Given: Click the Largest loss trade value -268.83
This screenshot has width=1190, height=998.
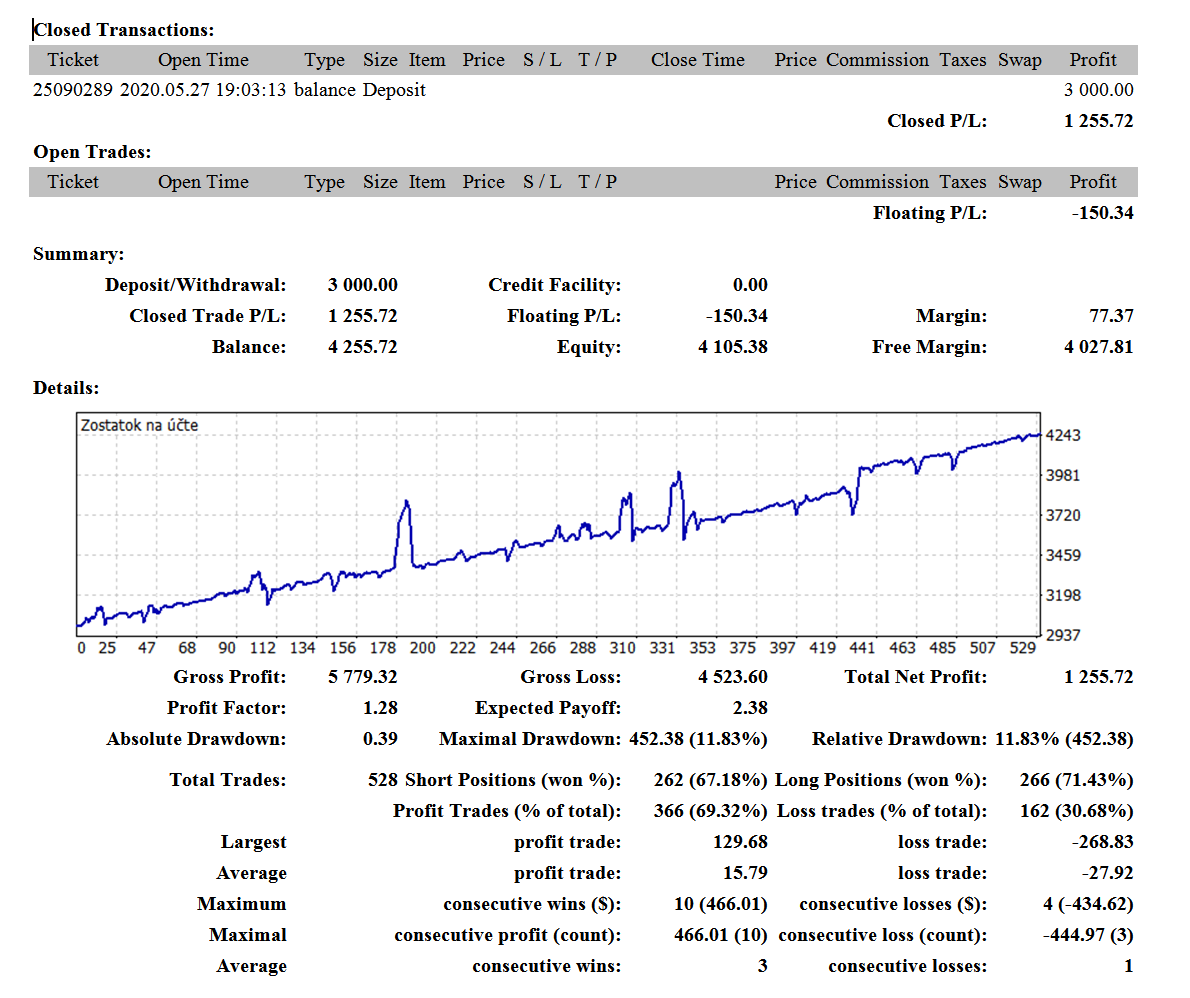Looking at the screenshot, I should (x=1102, y=842).
